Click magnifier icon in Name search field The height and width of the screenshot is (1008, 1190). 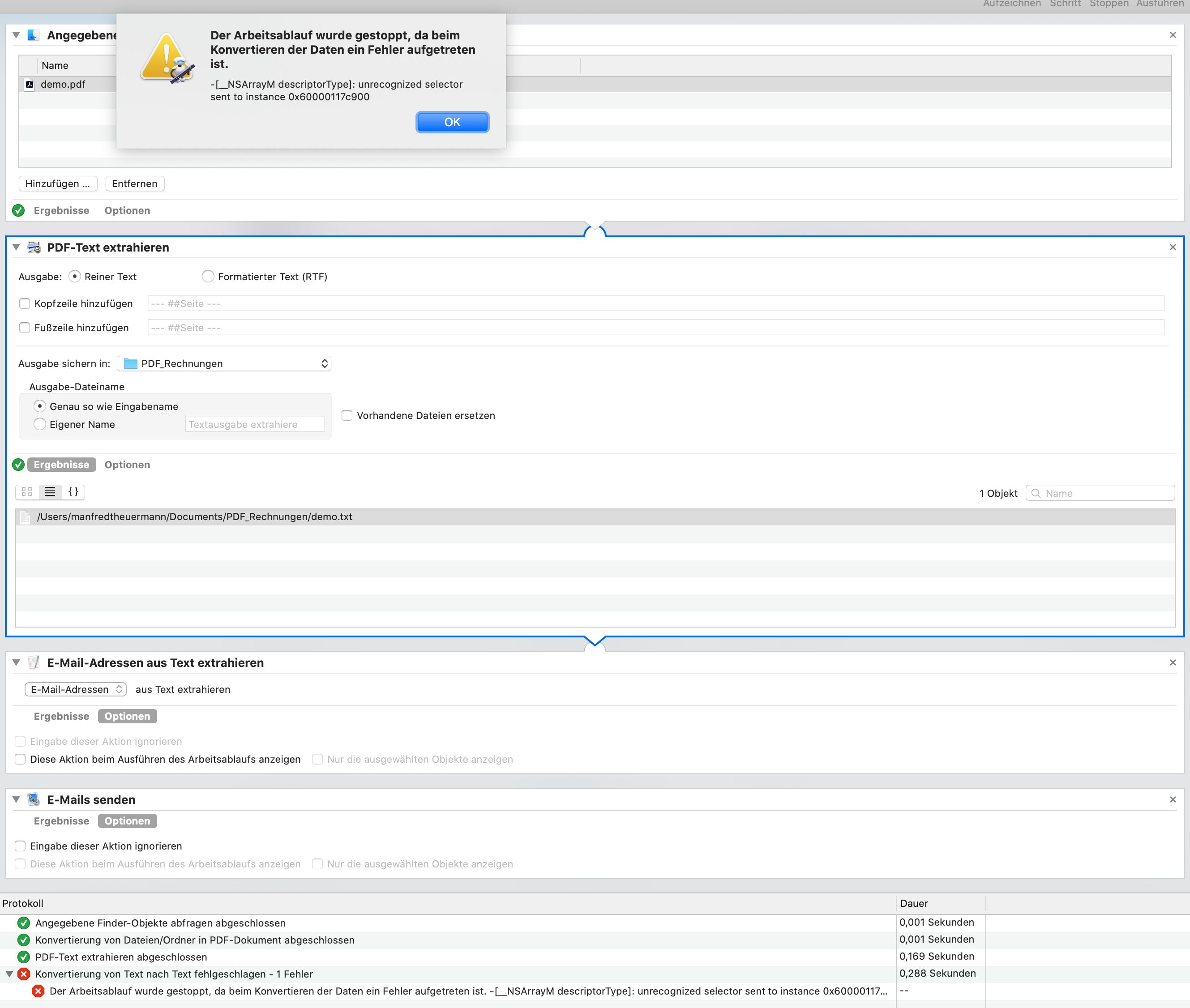[1036, 493]
